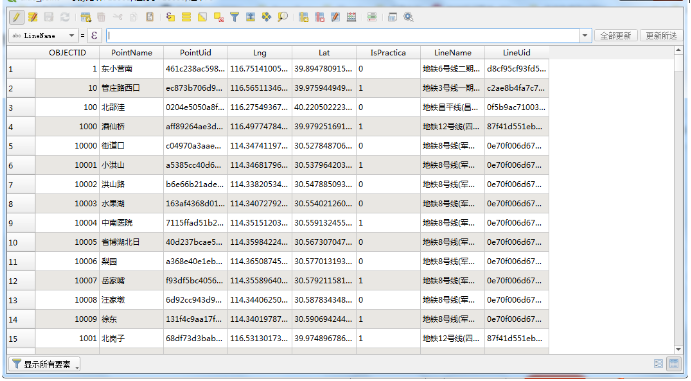This screenshot has width=691, height=381.
Task: Click the Lng column header
Action: [x=260, y=53]
